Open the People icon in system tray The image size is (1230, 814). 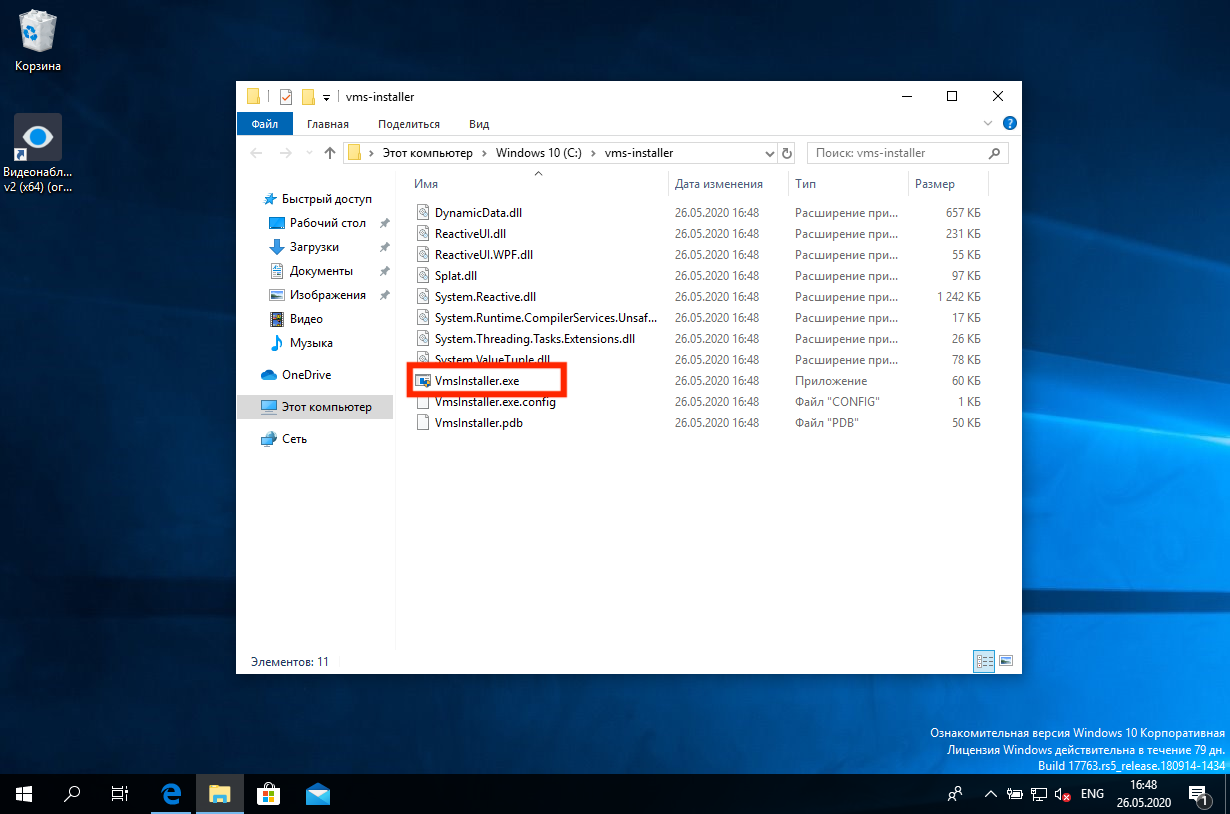(956, 794)
